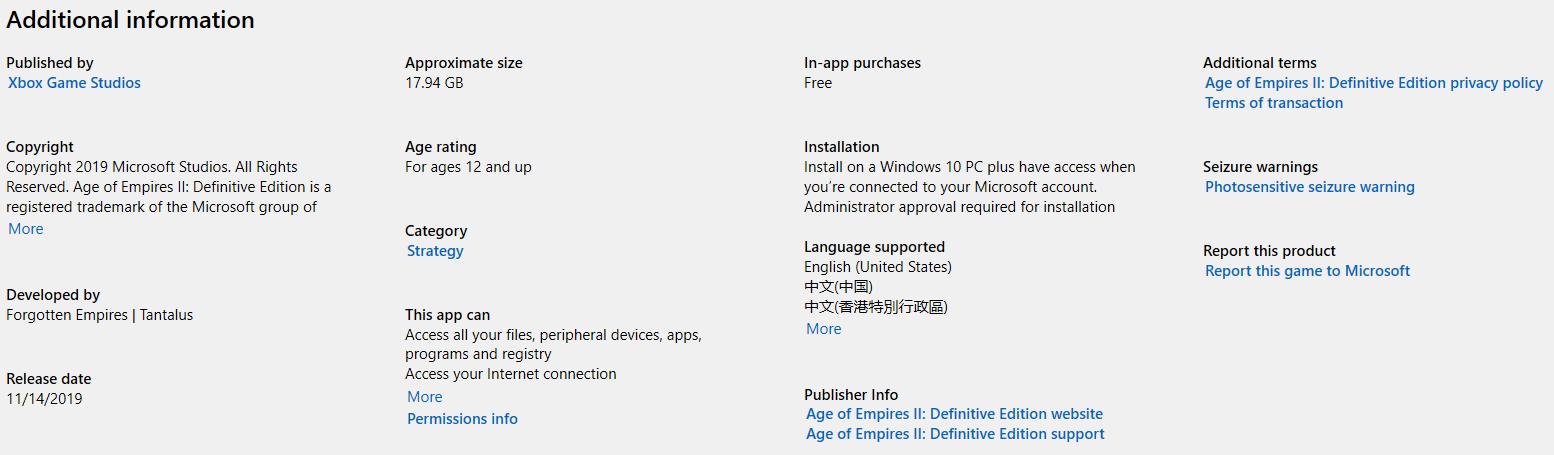1554x455 pixels.
Task: Click the 17.94 GB approximate size value
Action: (x=434, y=83)
